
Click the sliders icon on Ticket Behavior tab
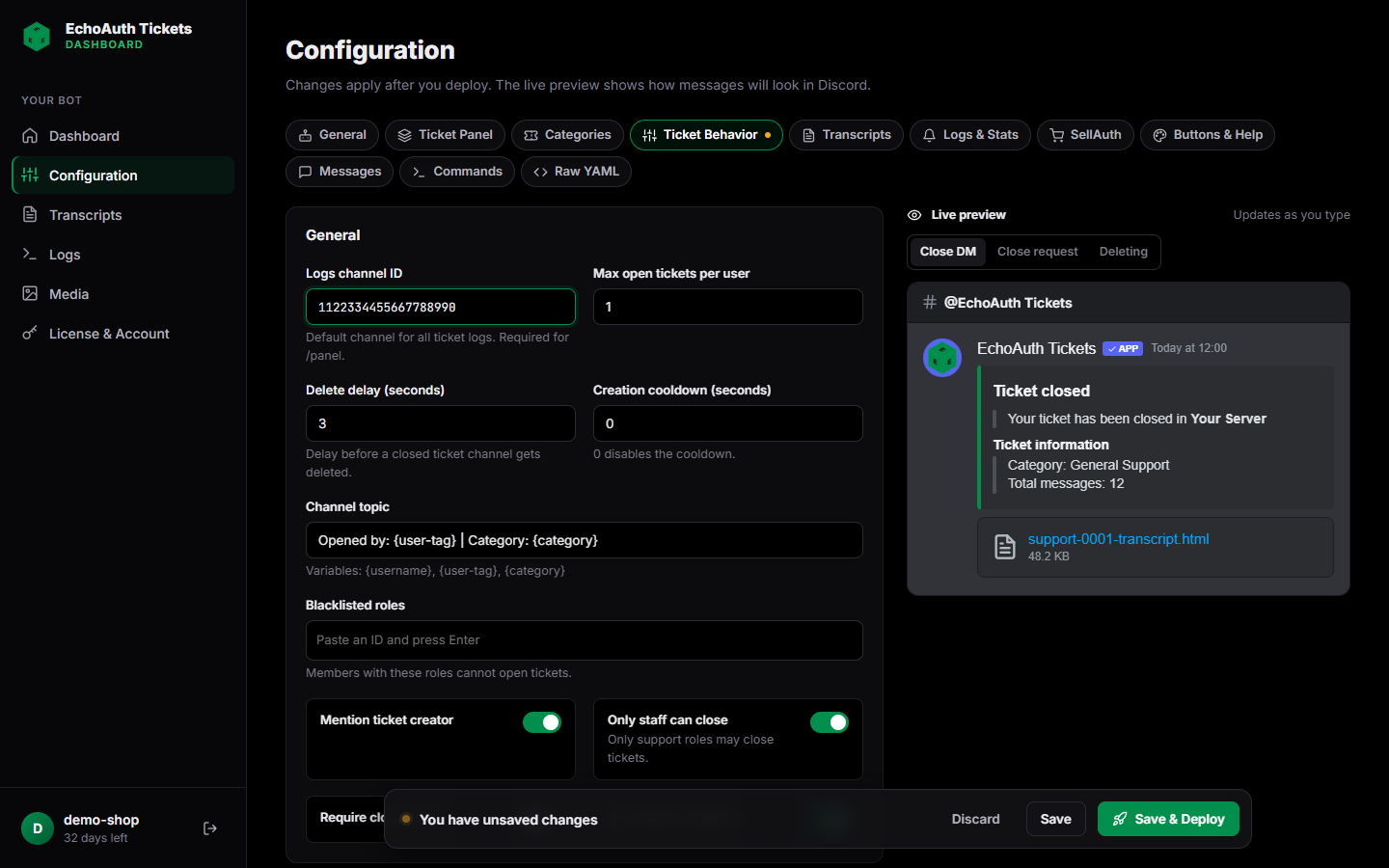(x=649, y=135)
